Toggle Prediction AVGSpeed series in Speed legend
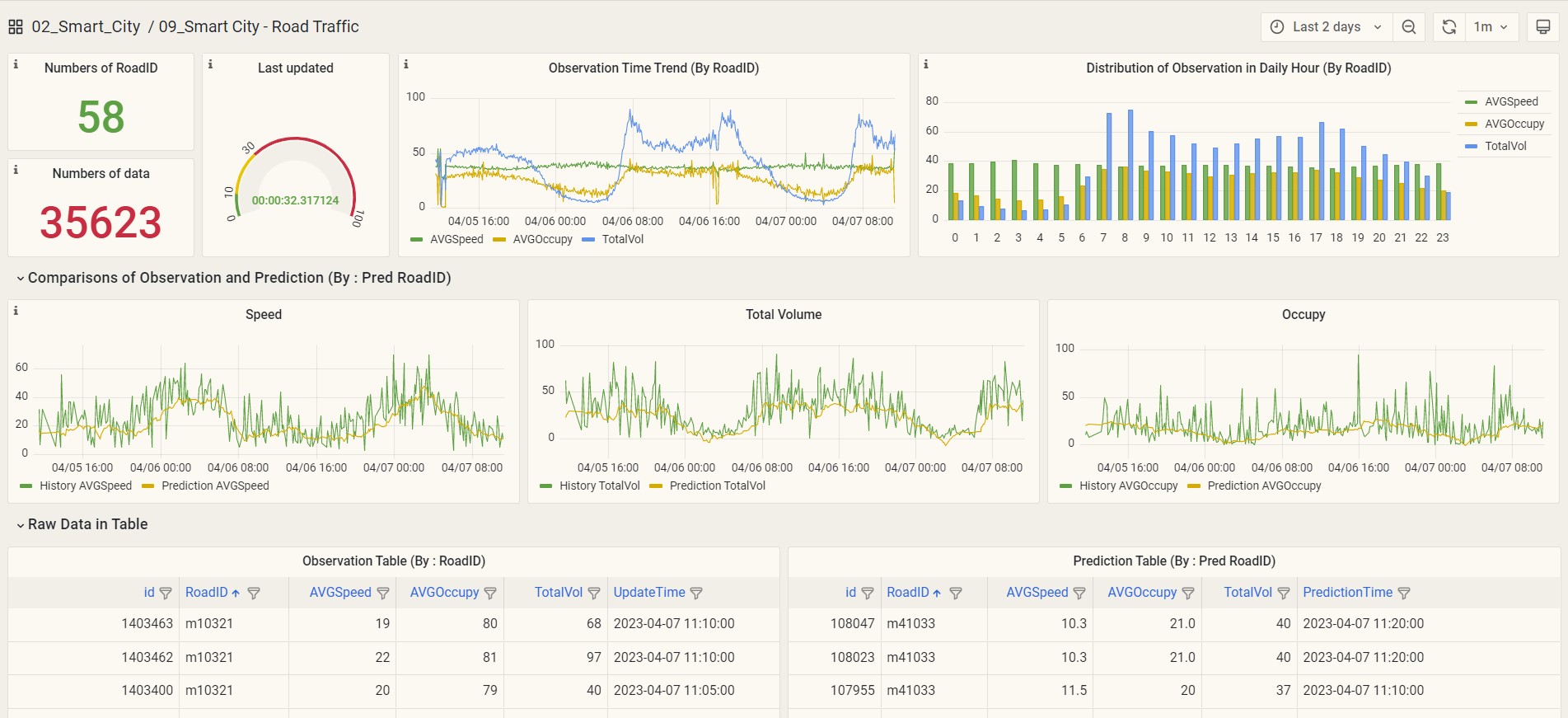This screenshot has height=718, width=1568. point(215,486)
